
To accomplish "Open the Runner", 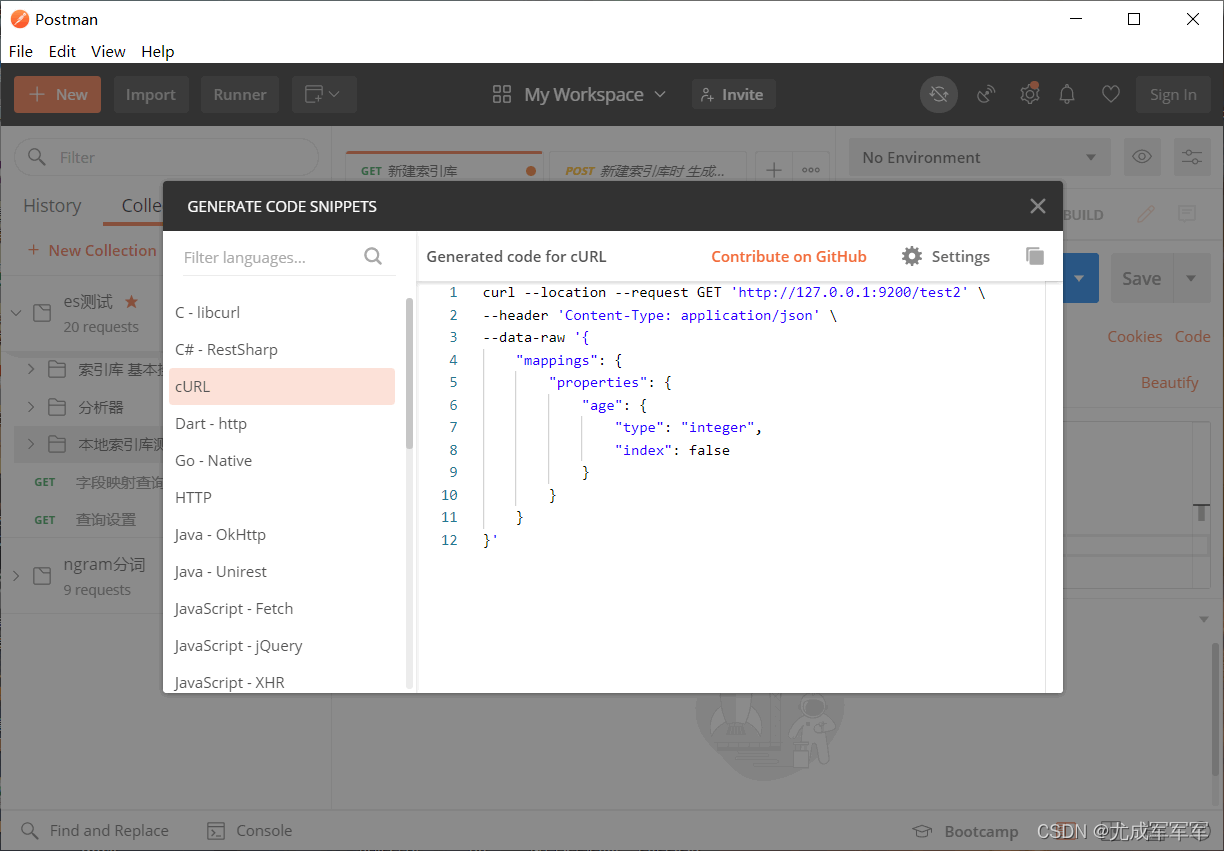I will pyautogui.click(x=240, y=95).
